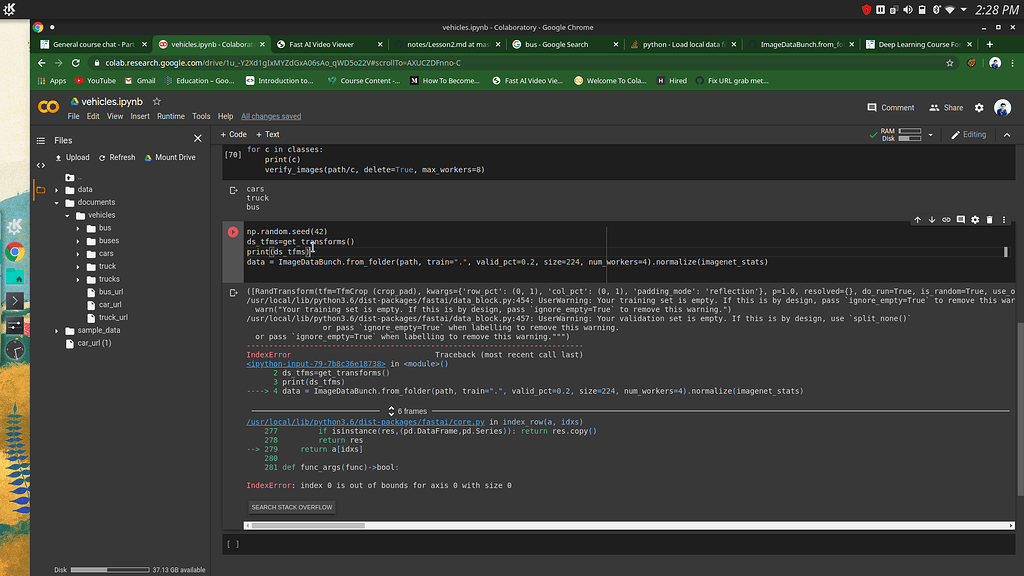
Task: Expand the bus folder
Action: [x=77, y=227]
